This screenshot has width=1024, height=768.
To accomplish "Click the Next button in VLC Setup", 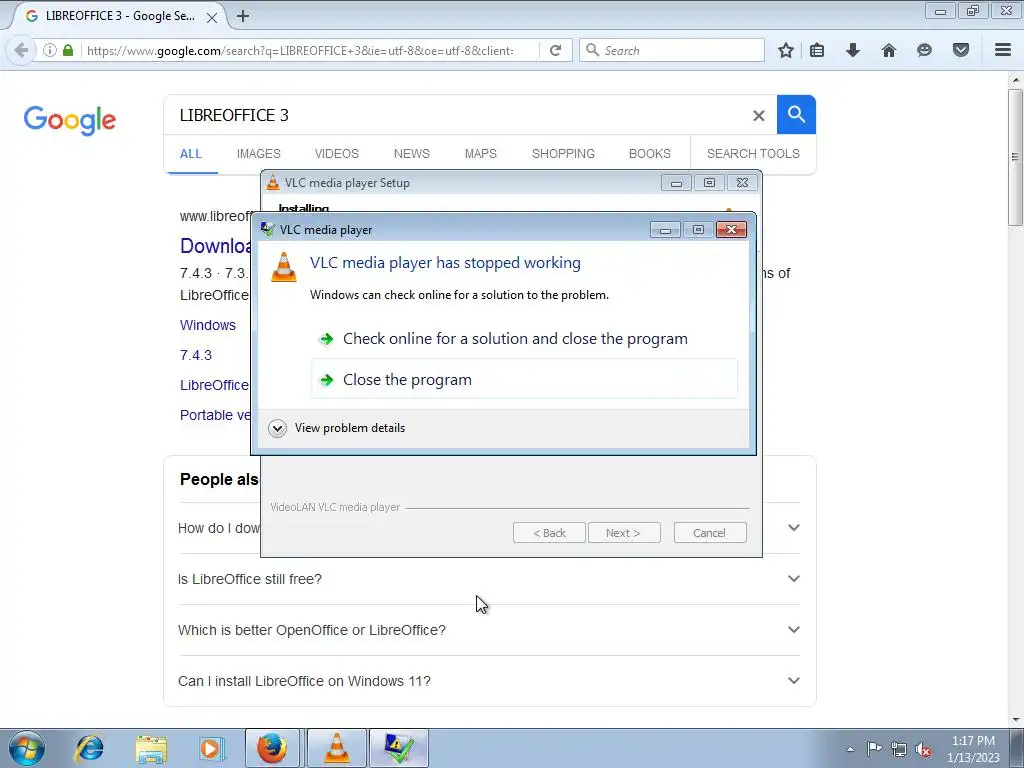I will click(x=624, y=533).
